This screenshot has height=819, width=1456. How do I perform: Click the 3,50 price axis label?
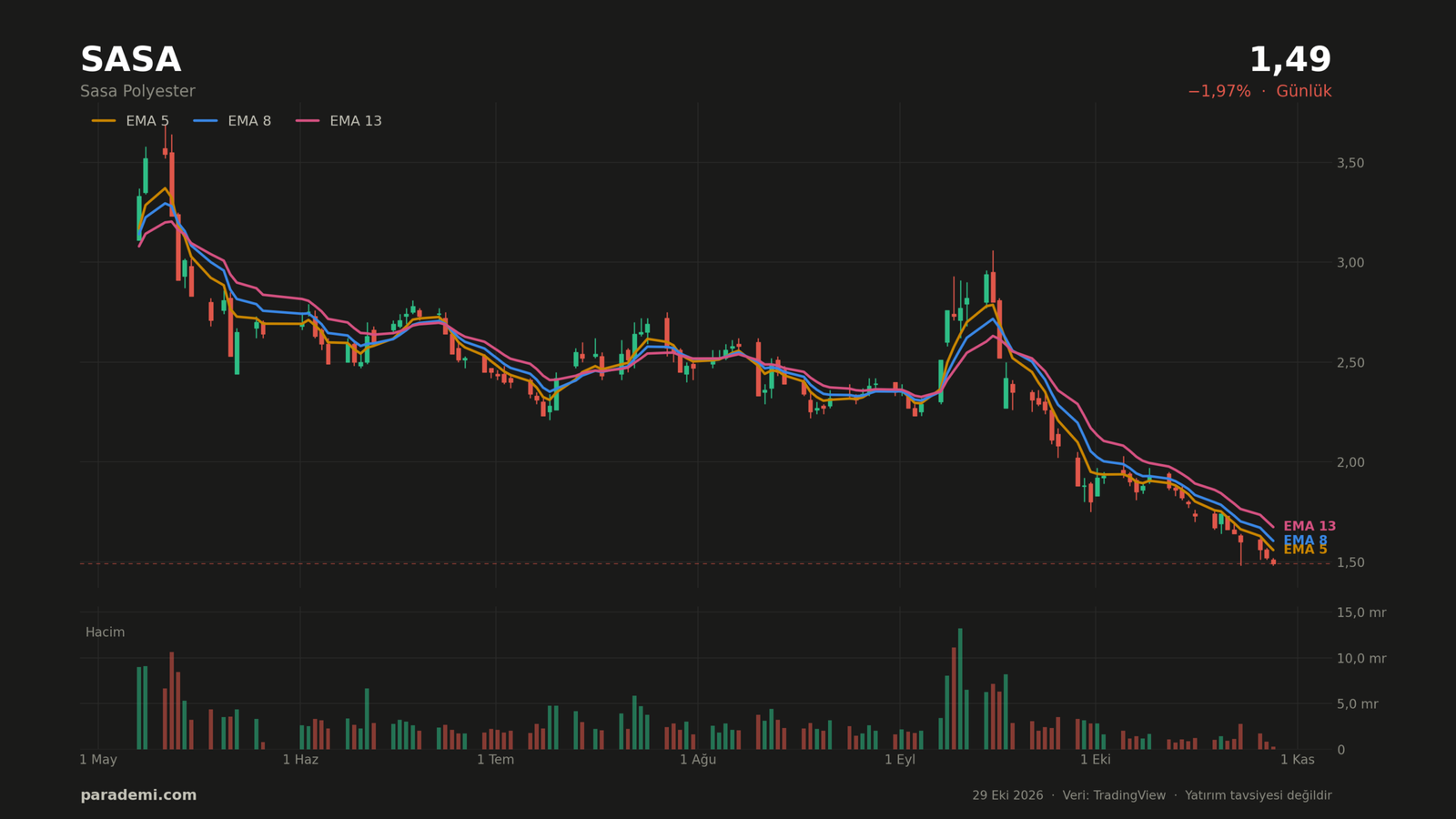coord(1350,163)
